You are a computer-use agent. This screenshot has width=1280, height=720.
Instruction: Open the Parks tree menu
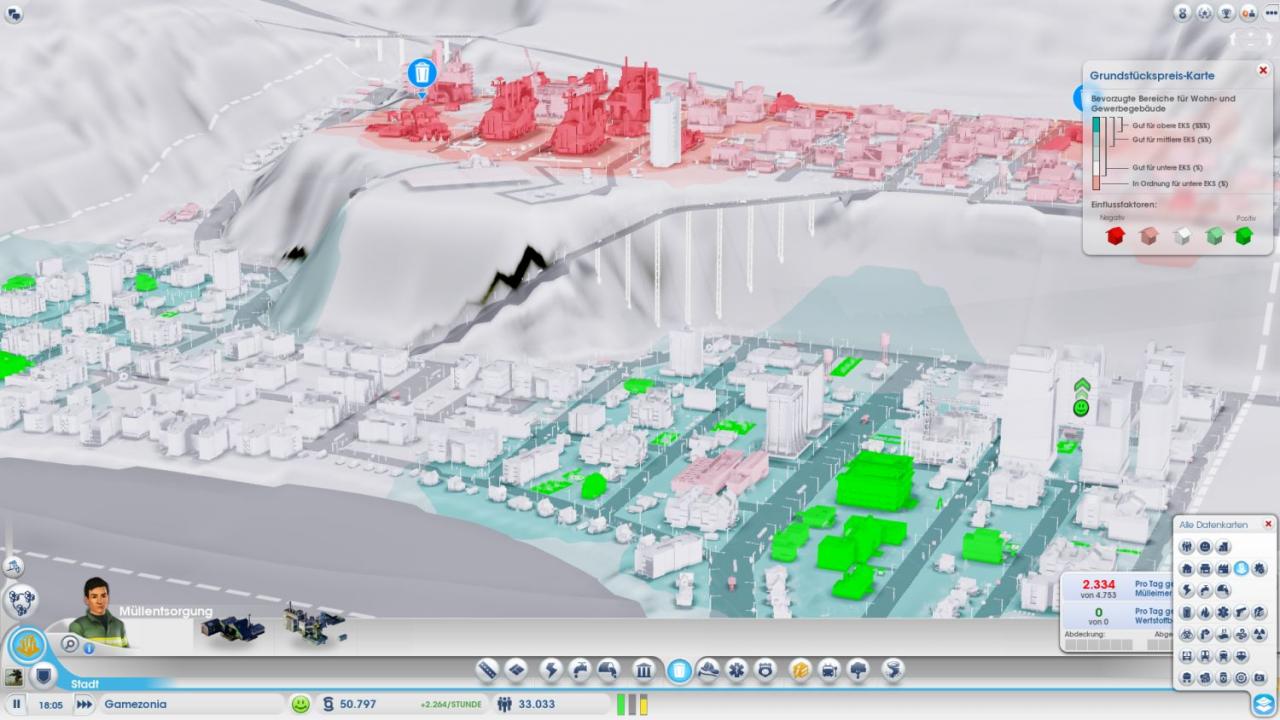tap(858, 670)
